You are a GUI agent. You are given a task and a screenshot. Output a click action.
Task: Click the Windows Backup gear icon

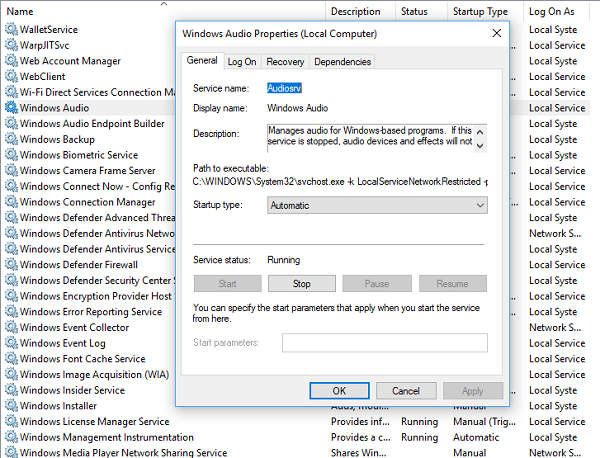click(11, 139)
